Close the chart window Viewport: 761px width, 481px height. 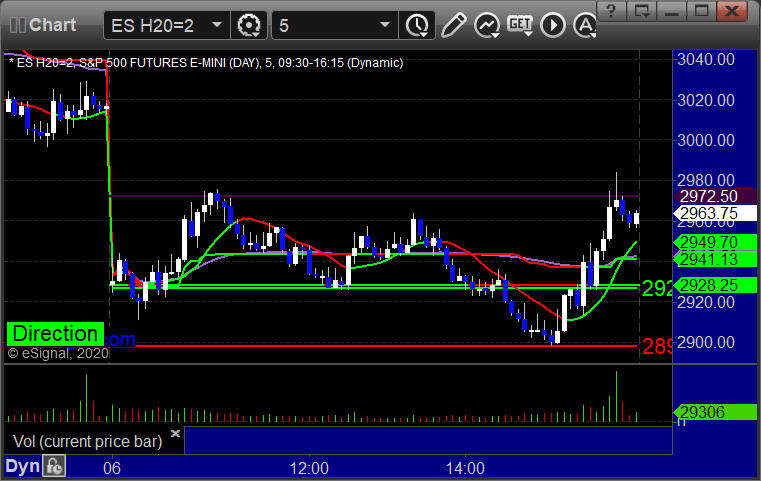pos(732,10)
